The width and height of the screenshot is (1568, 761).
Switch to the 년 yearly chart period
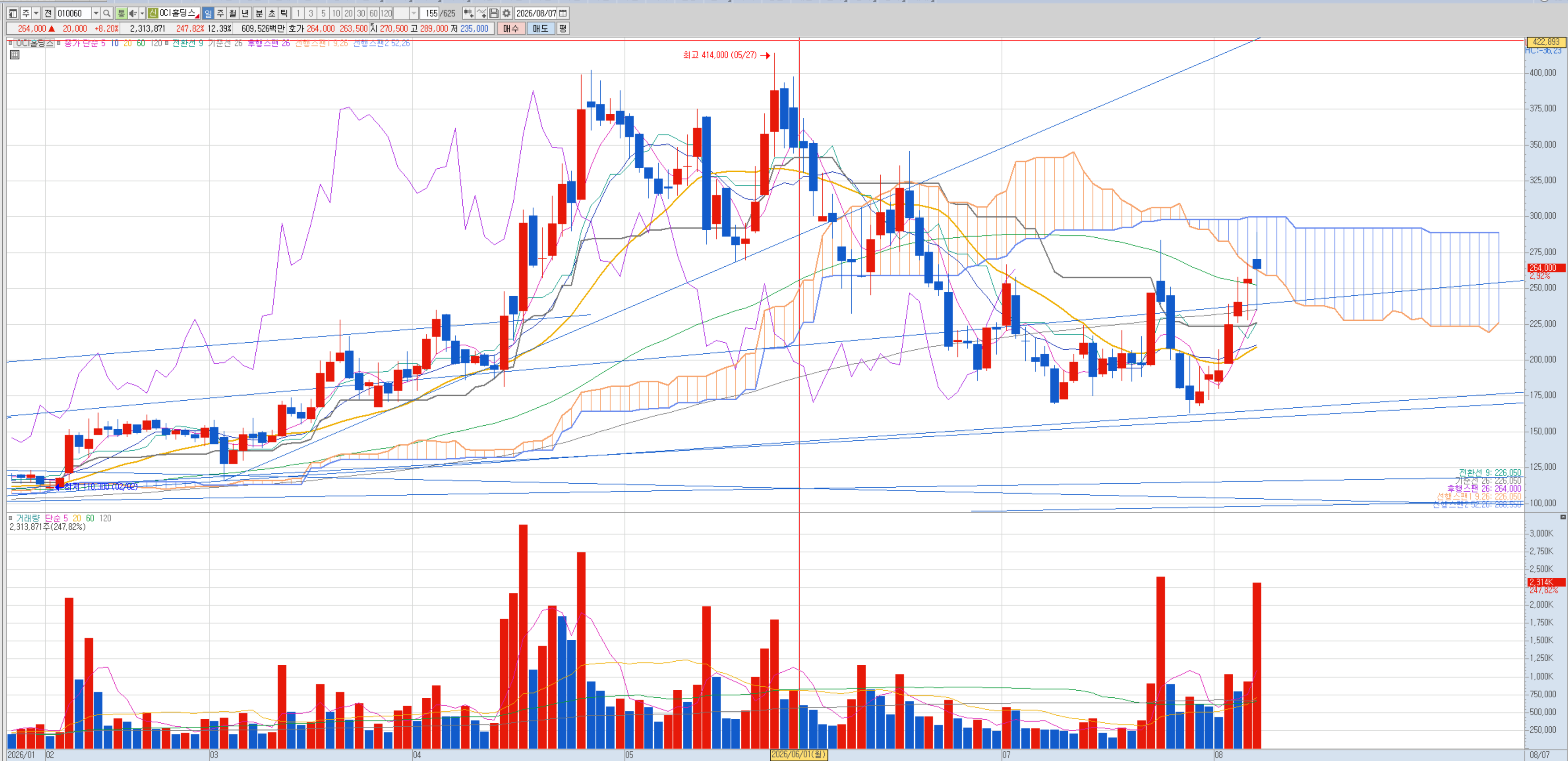coord(245,13)
